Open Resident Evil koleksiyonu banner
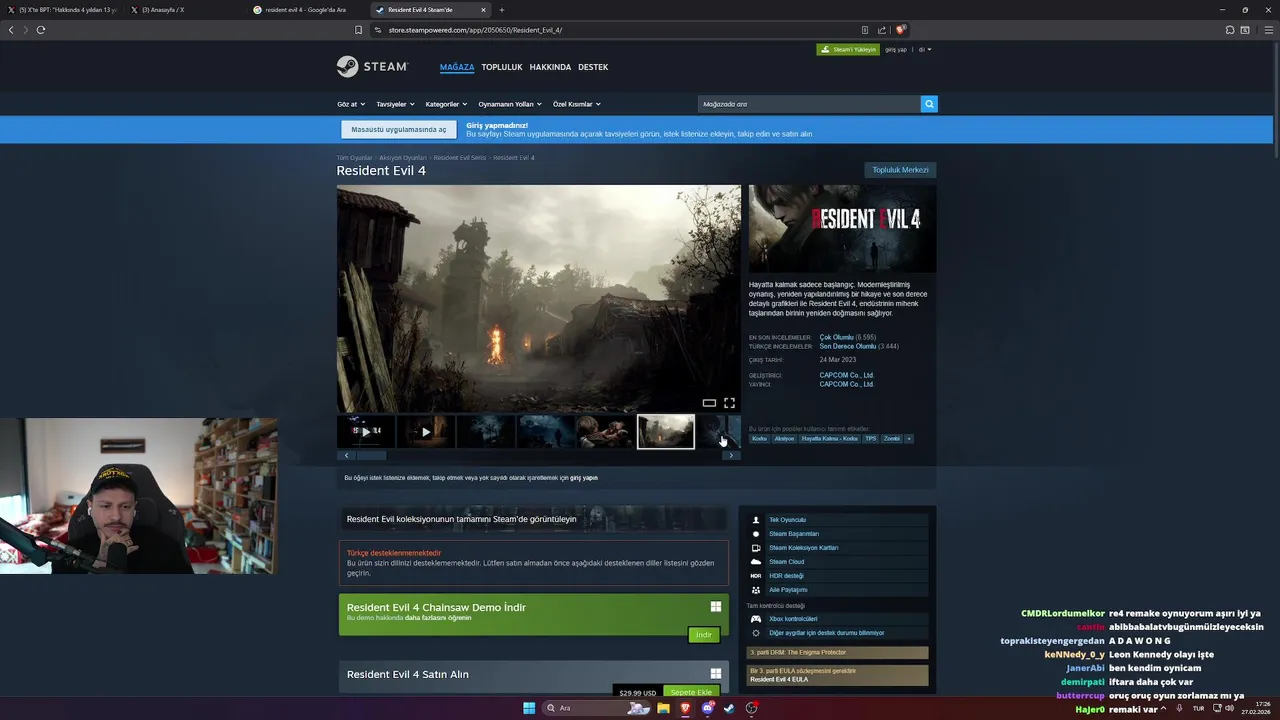 click(x=533, y=519)
